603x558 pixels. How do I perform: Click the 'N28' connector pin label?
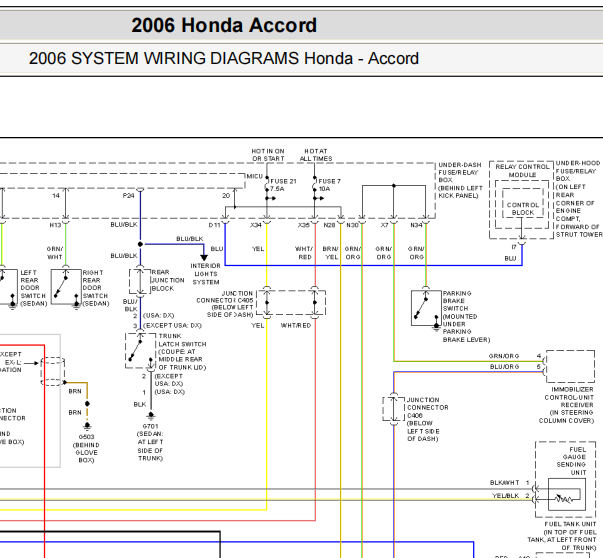click(x=329, y=225)
